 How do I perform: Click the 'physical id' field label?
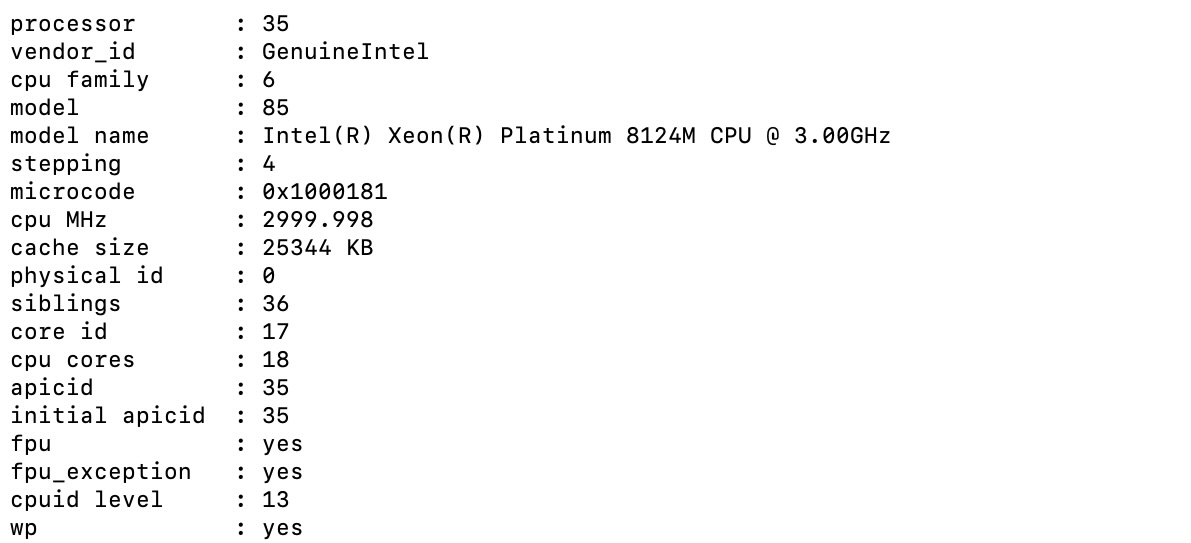(x=87, y=275)
